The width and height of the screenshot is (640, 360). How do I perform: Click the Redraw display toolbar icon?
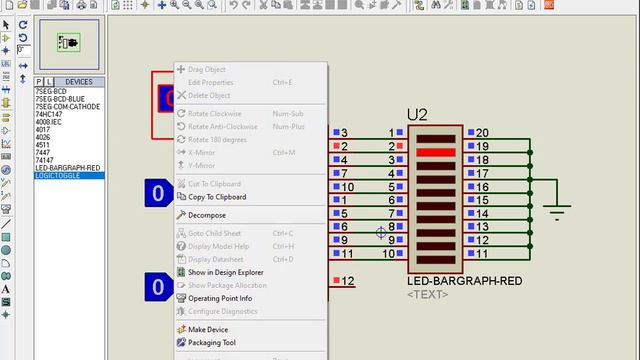click(x=116, y=5)
